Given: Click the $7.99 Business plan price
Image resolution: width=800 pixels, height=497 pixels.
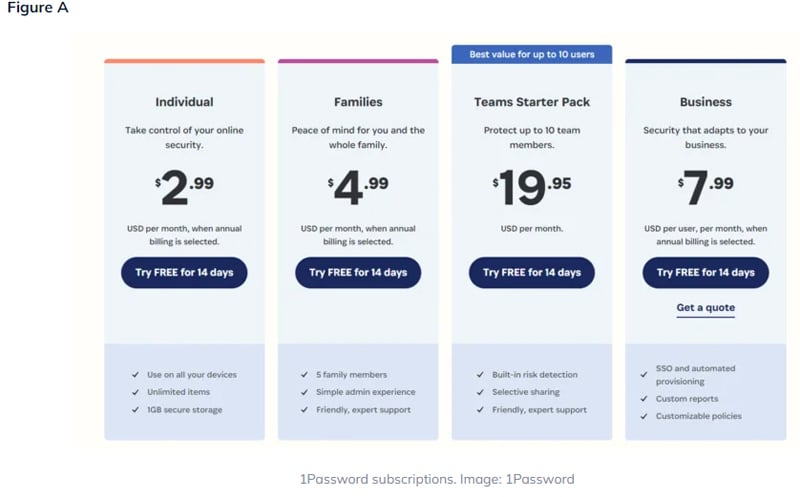Looking at the screenshot, I should (705, 185).
